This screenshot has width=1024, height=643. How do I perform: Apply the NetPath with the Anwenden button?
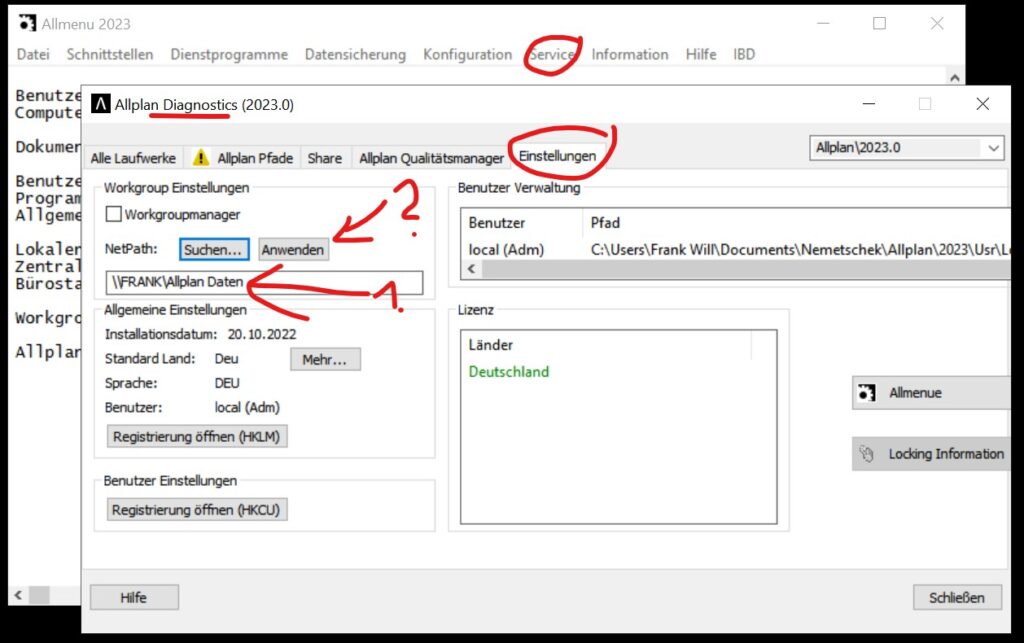coord(292,249)
